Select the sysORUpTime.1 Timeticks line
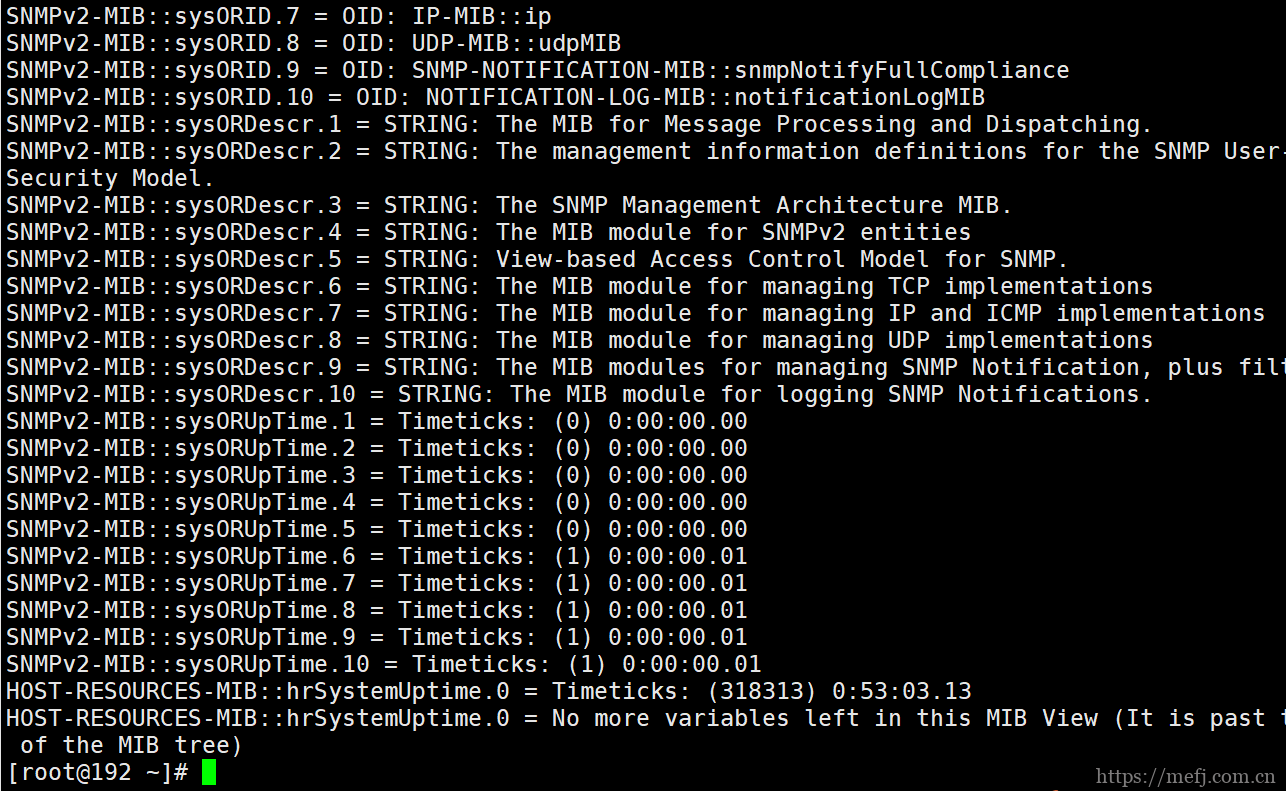This screenshot has height=791, width=1286. point(376,421)
